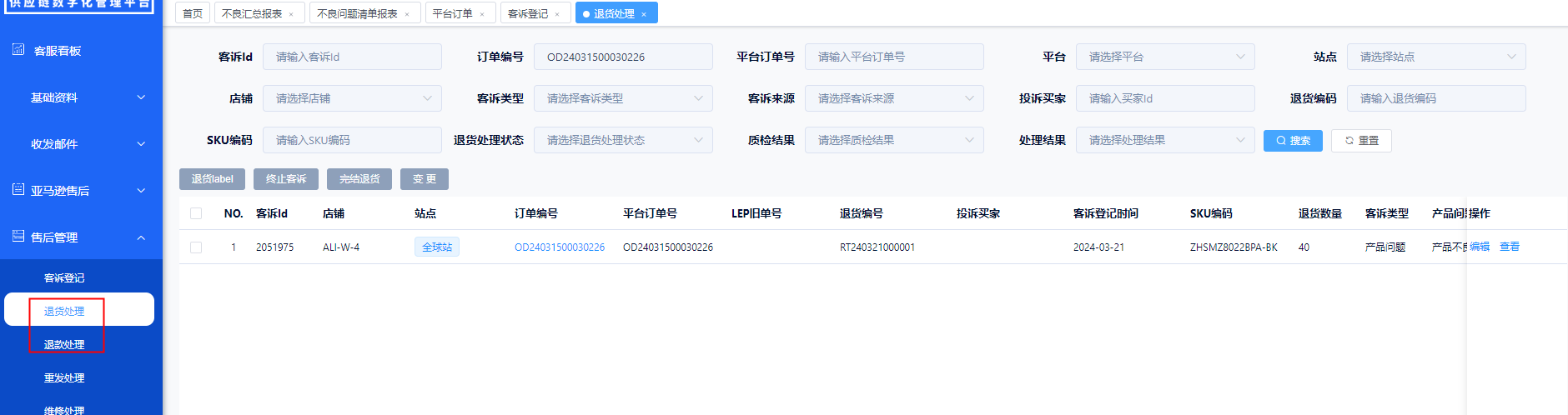Click the 亚马逊售后 menu icon
This screenshot has height=415, width=1568.
tap(18, 190)
